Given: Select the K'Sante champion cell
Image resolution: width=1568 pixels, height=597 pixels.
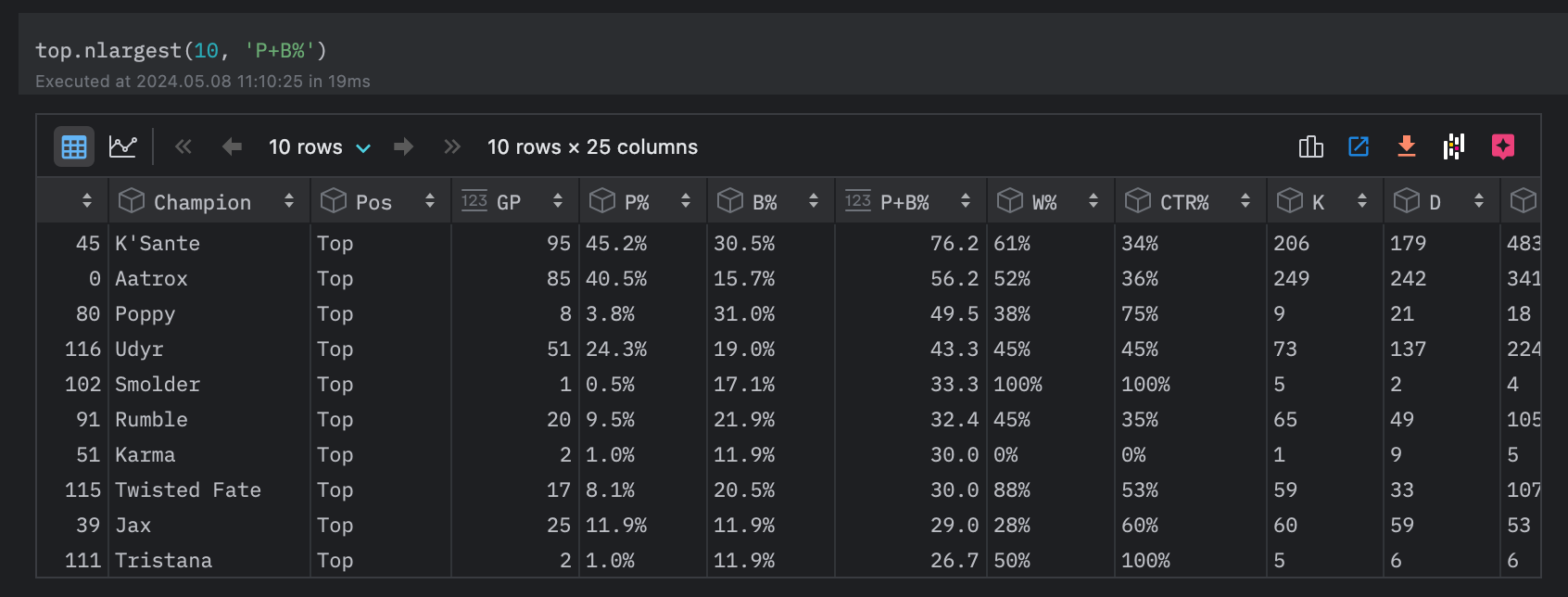Looking at the screenshot, I should (158, 243).
